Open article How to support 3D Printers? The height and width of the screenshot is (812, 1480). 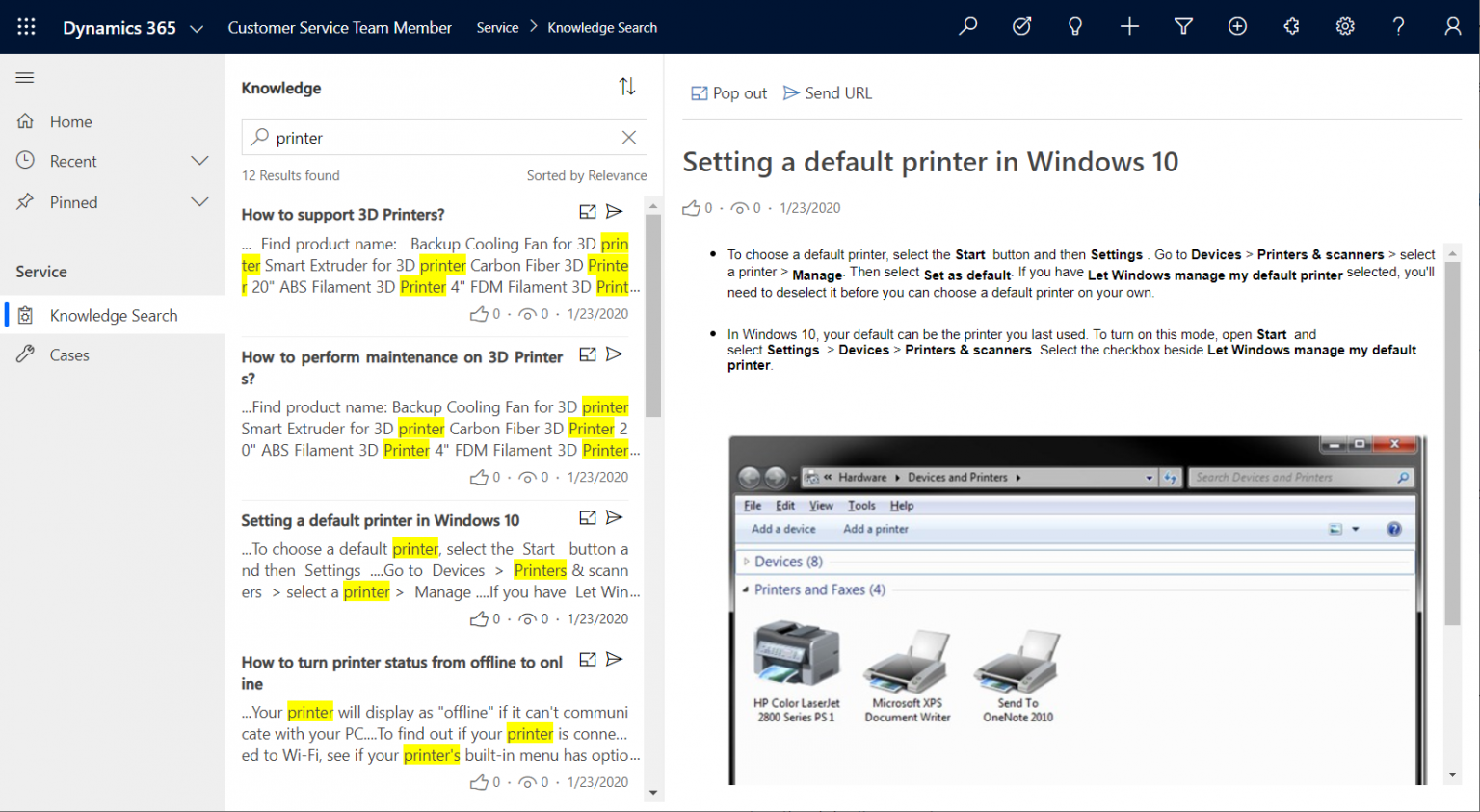[x=343, y=214]
